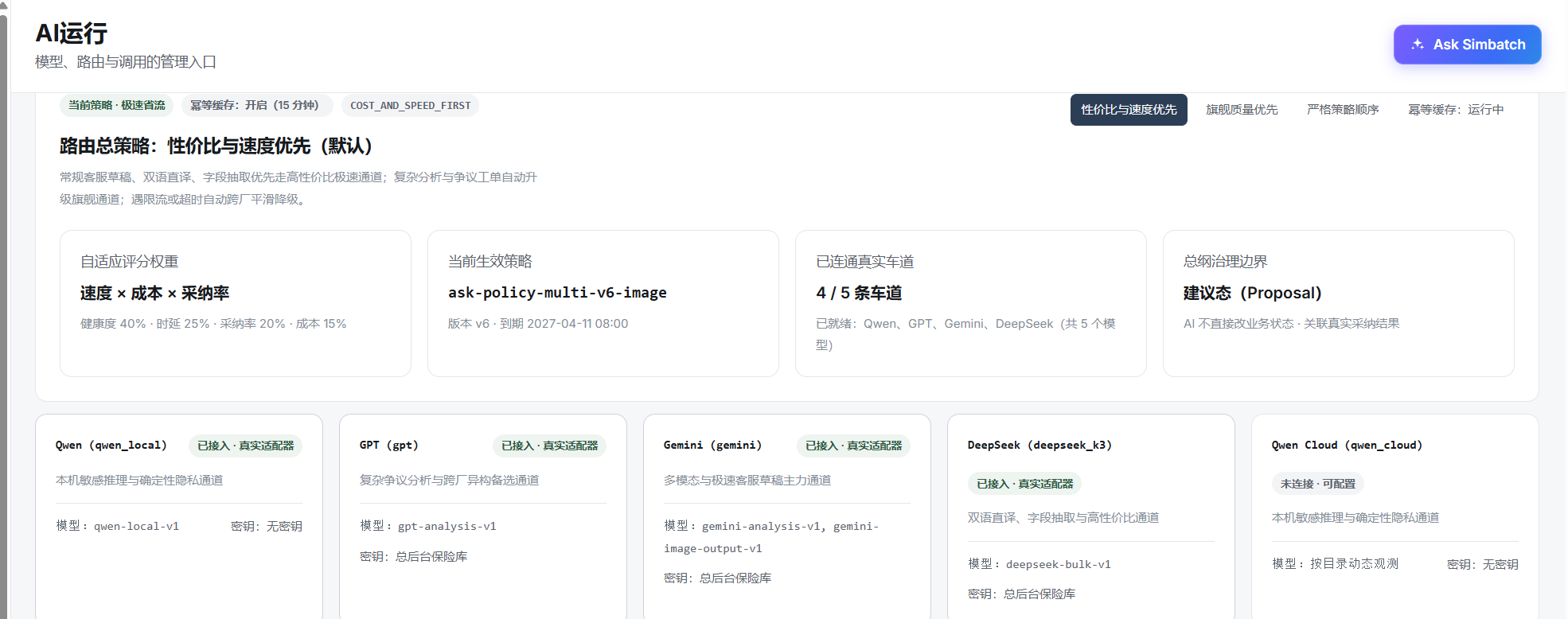Click the ask-policy-multi-v6-image policy name
Screen dimensions: 1568x619
click(557, 293)
